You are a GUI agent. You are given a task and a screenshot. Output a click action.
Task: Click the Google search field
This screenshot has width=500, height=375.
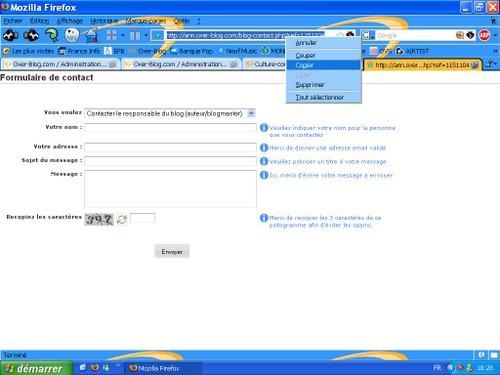pyautogui.click(x=415, y=35)
